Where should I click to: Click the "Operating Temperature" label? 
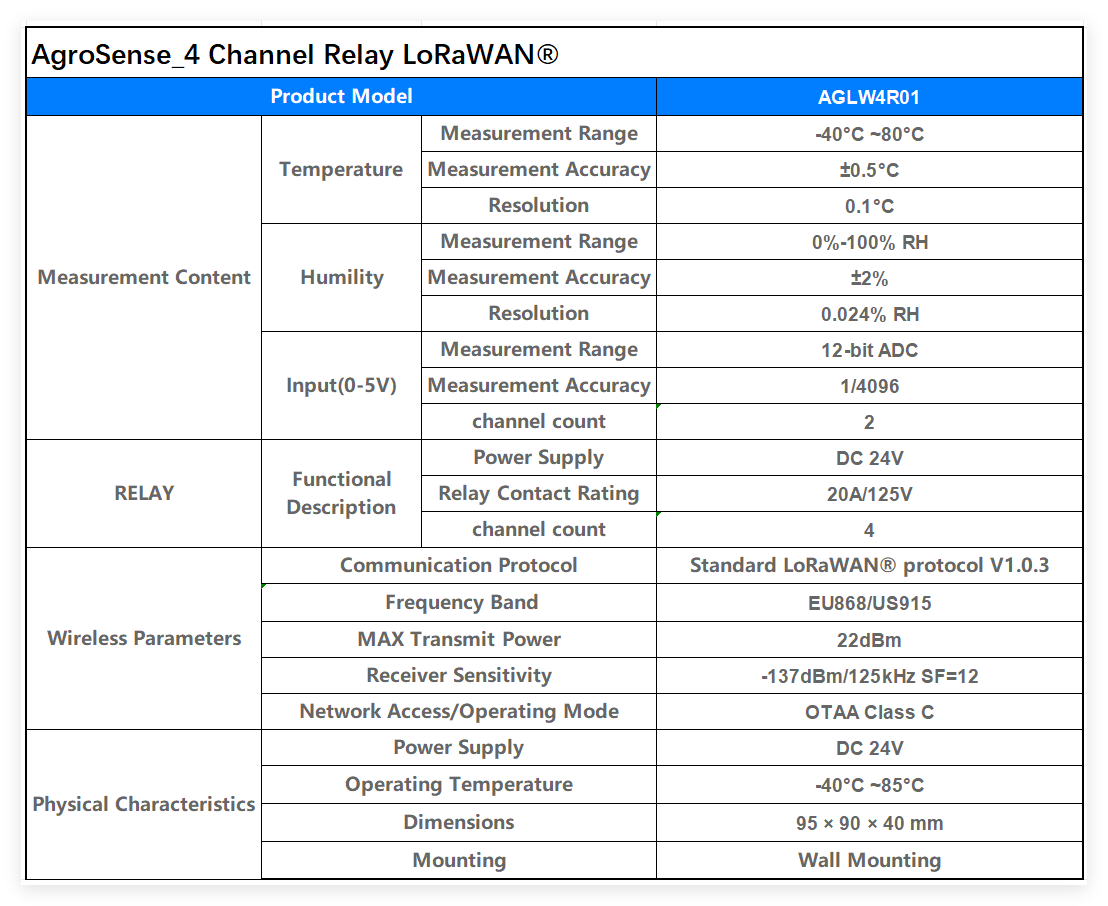pos(459,784)
